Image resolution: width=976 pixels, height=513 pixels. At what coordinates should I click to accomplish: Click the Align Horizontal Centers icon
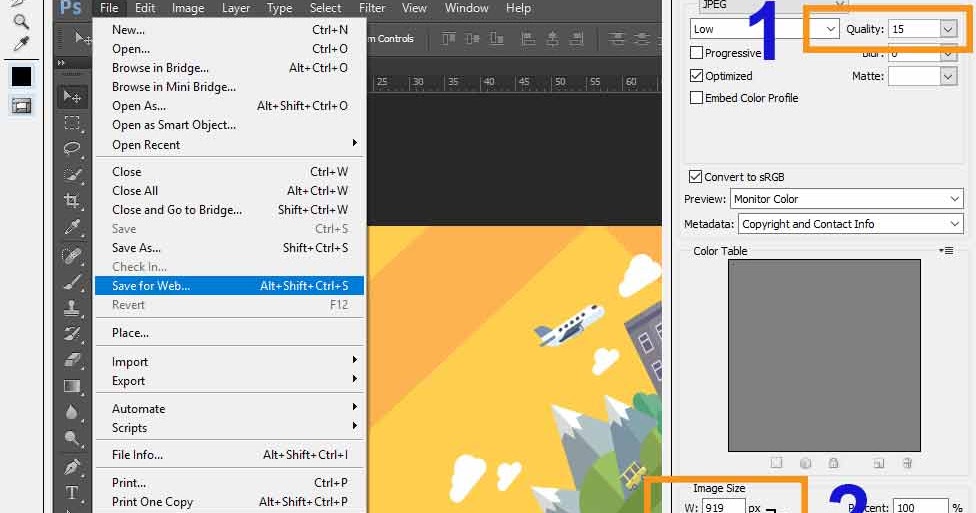pos(552,39)
